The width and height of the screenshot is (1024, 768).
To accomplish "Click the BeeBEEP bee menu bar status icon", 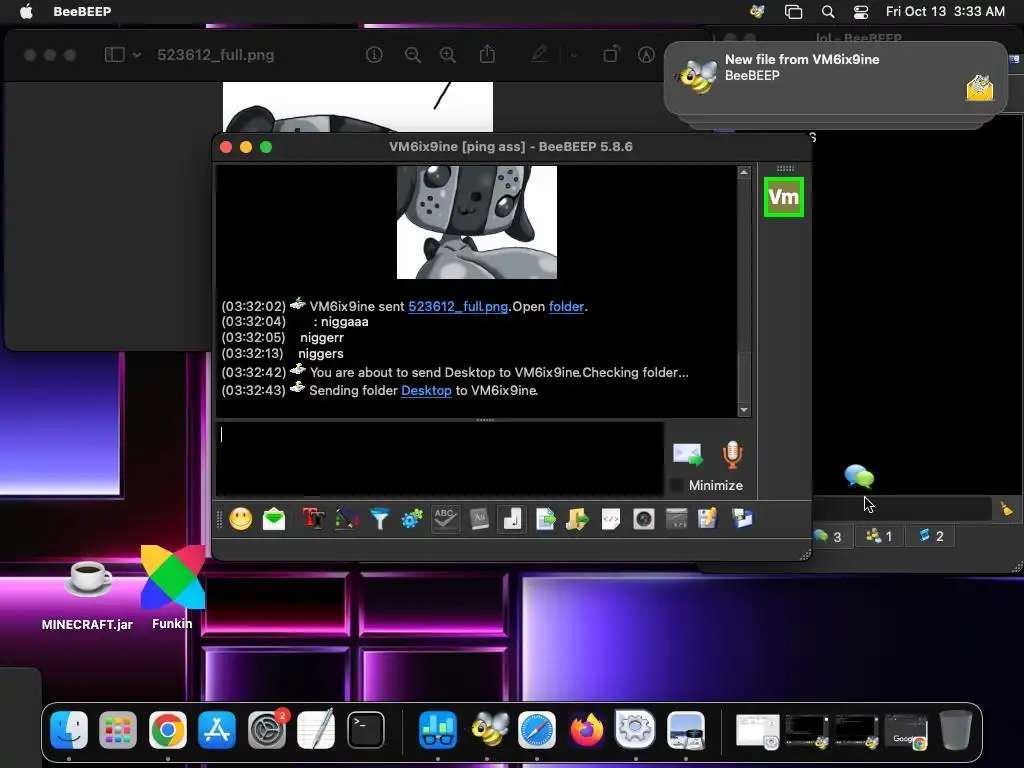I will click(758, 11).
